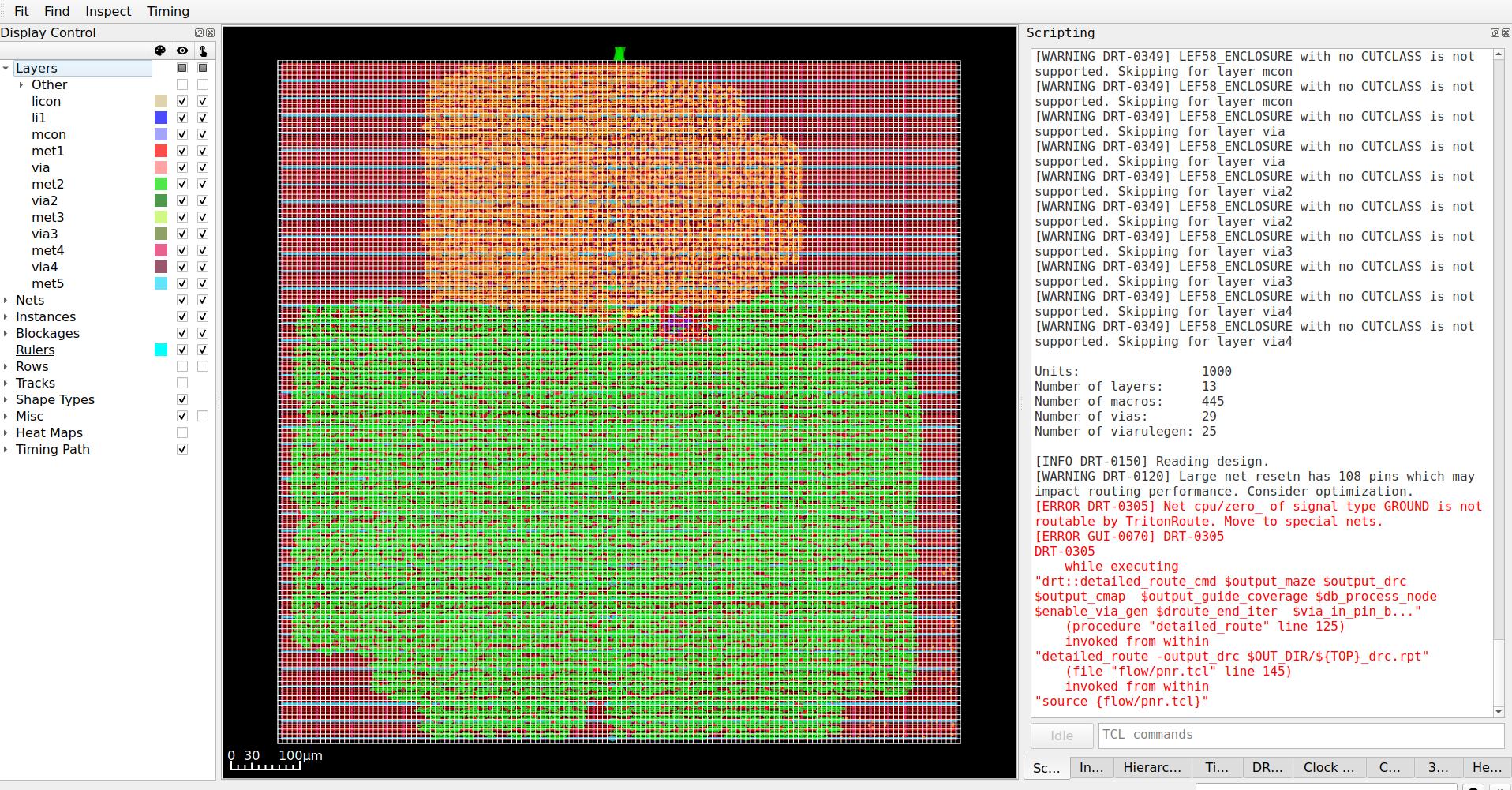Screen dimensions: 1512x790
Task: Click the color palette column header icon
Action: tap(161, 51)
